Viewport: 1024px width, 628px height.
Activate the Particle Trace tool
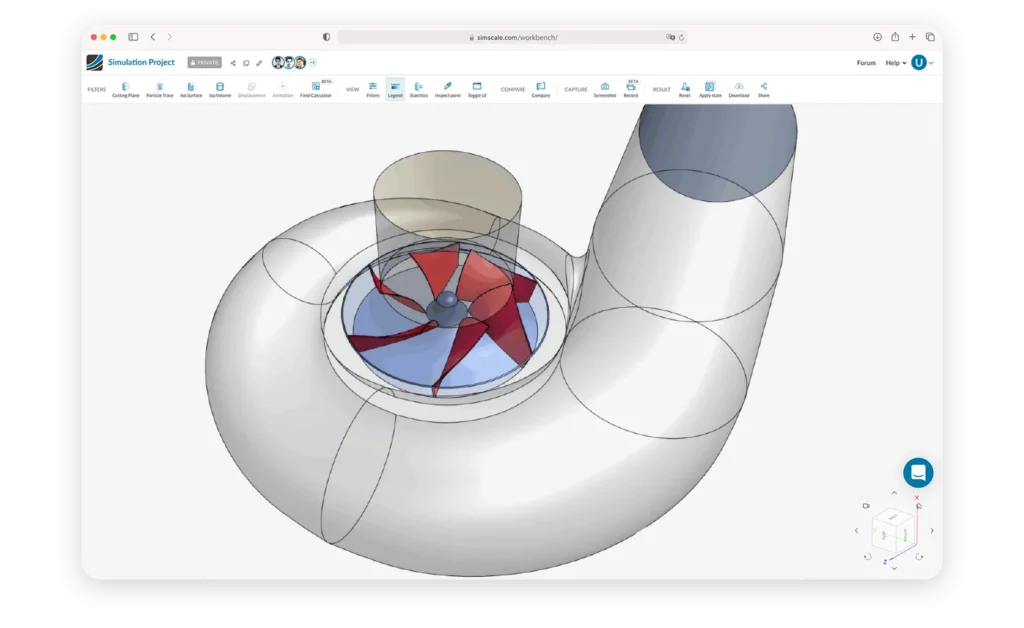(158, 88)
